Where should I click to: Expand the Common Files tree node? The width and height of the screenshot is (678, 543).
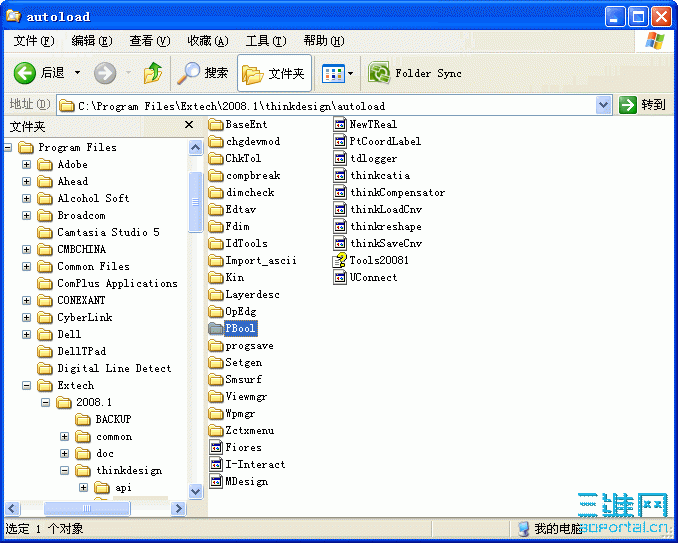[26, 266]
